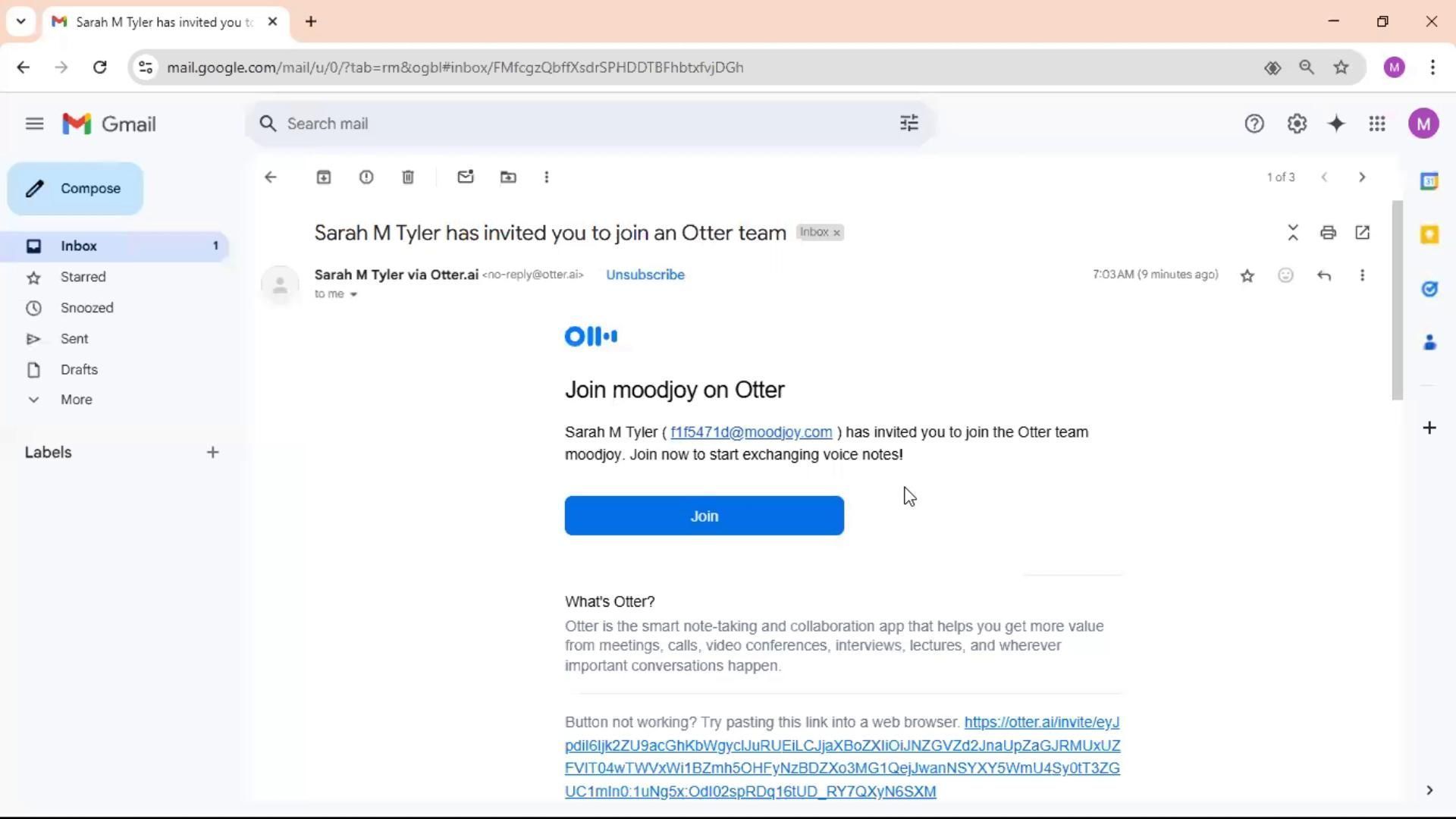Remove the Inbox label from this email

click(837, 233)
